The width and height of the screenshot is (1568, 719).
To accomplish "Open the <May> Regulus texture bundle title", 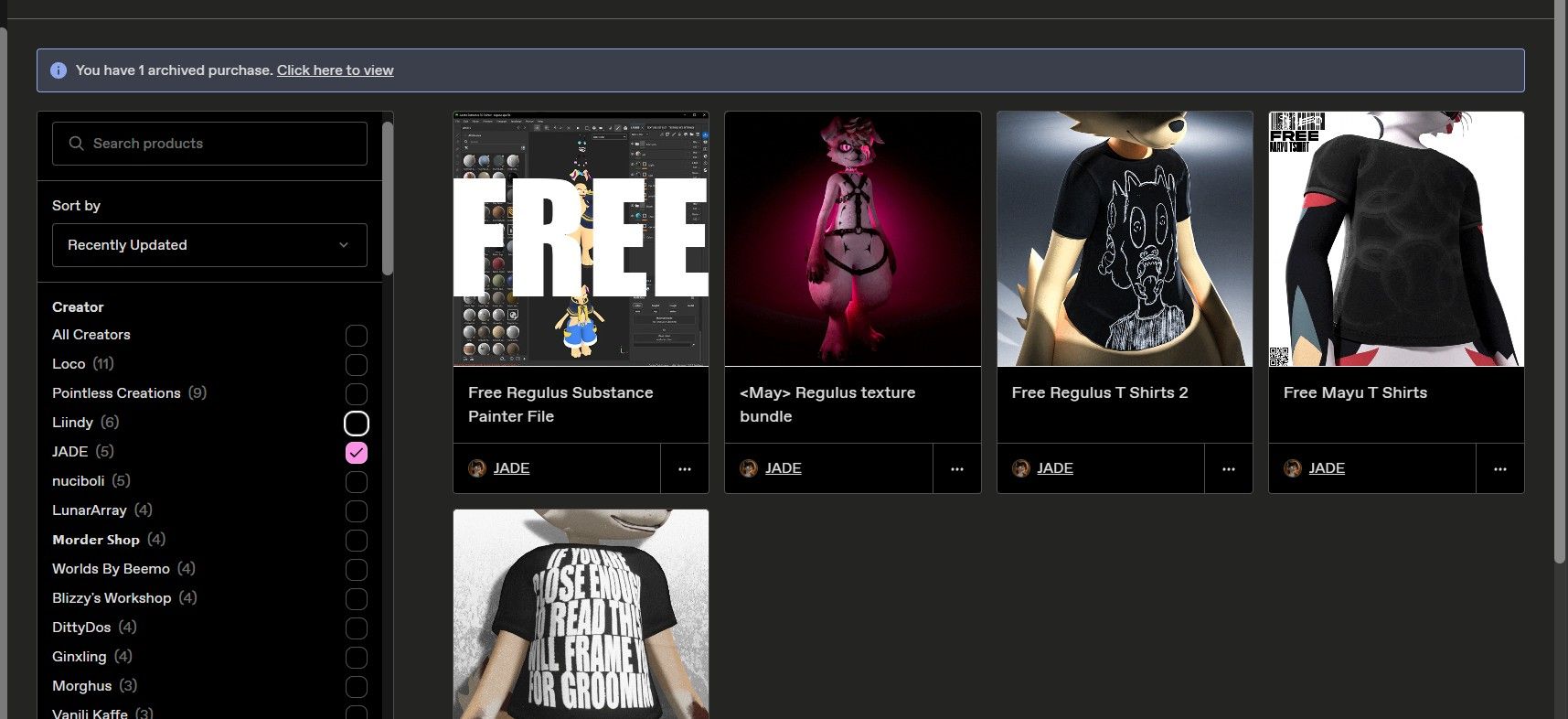I will click(x=827, y=404).
